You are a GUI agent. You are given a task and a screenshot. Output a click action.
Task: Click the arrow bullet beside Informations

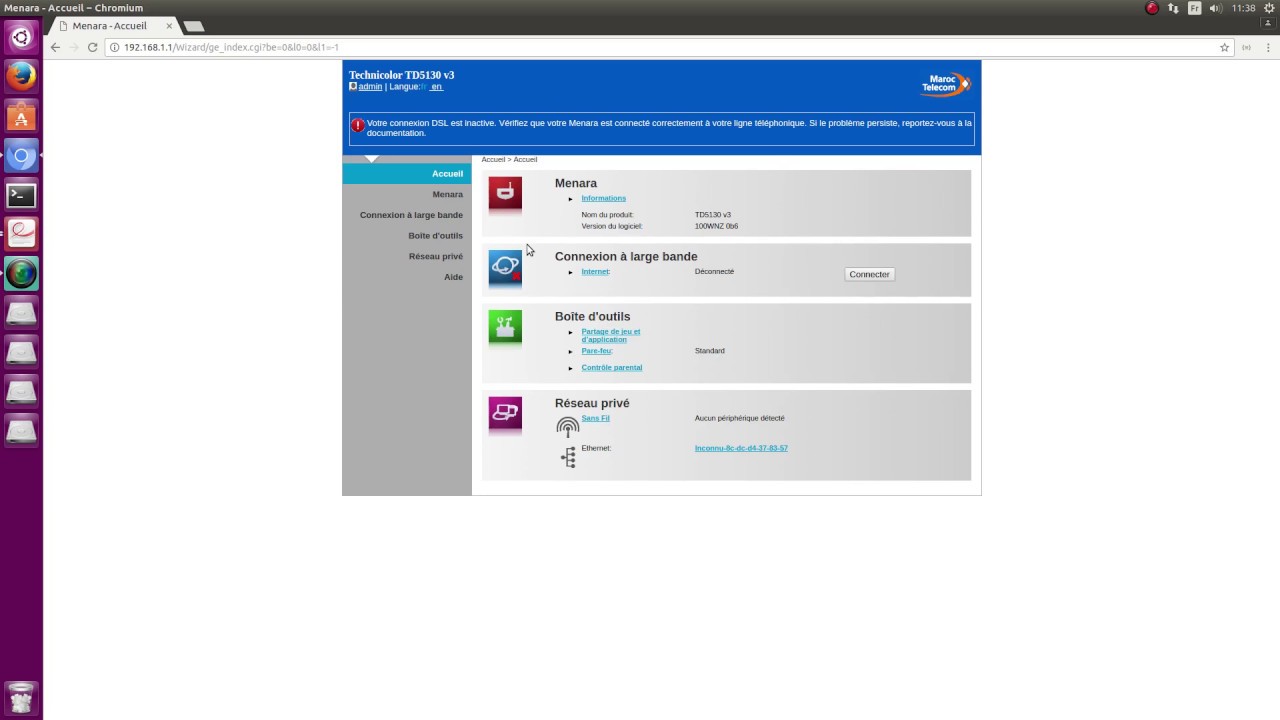[x=571, y=199]
